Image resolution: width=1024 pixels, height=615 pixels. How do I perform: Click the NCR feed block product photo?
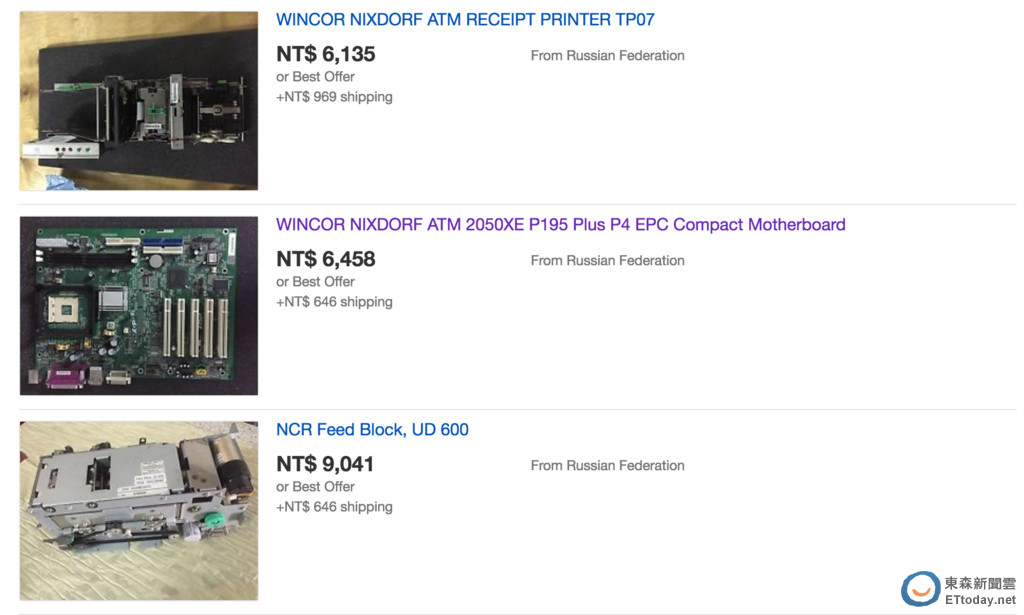139,511
